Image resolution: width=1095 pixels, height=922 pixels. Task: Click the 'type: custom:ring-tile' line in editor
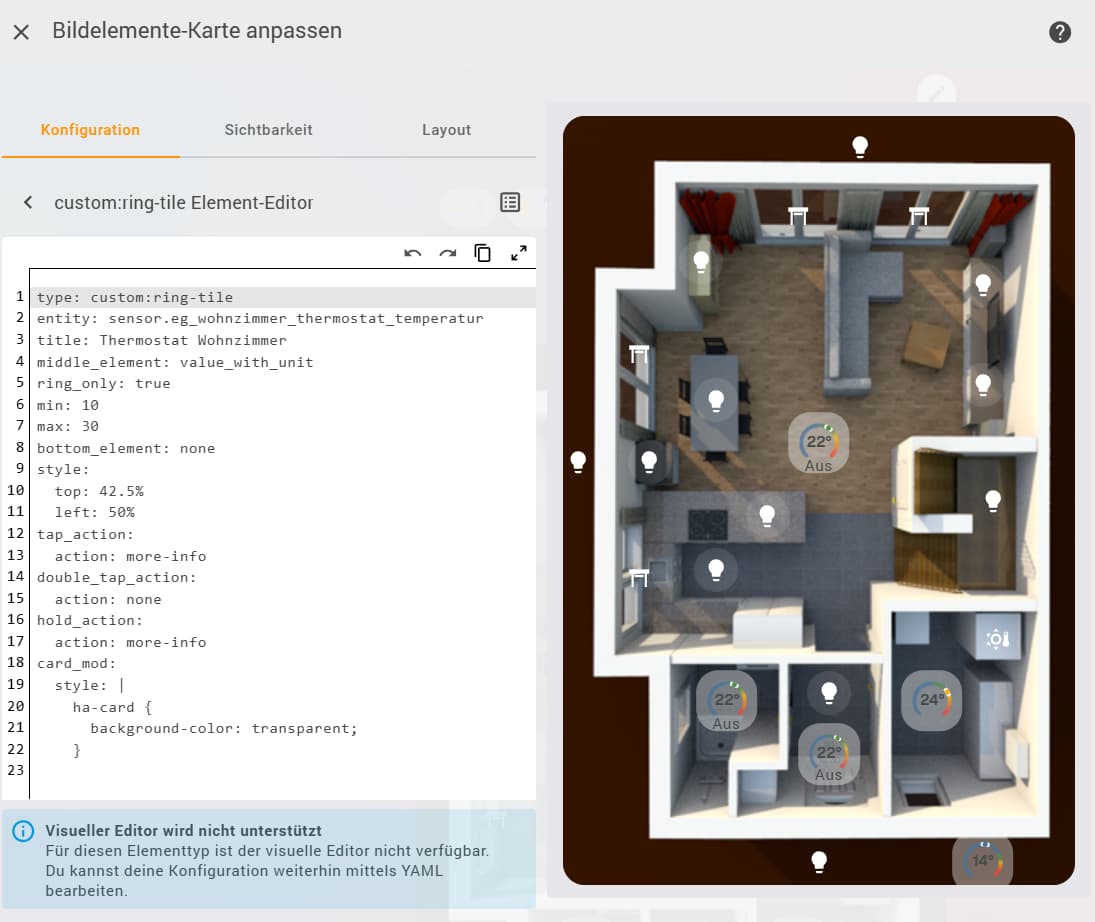(x=135, y=297)
